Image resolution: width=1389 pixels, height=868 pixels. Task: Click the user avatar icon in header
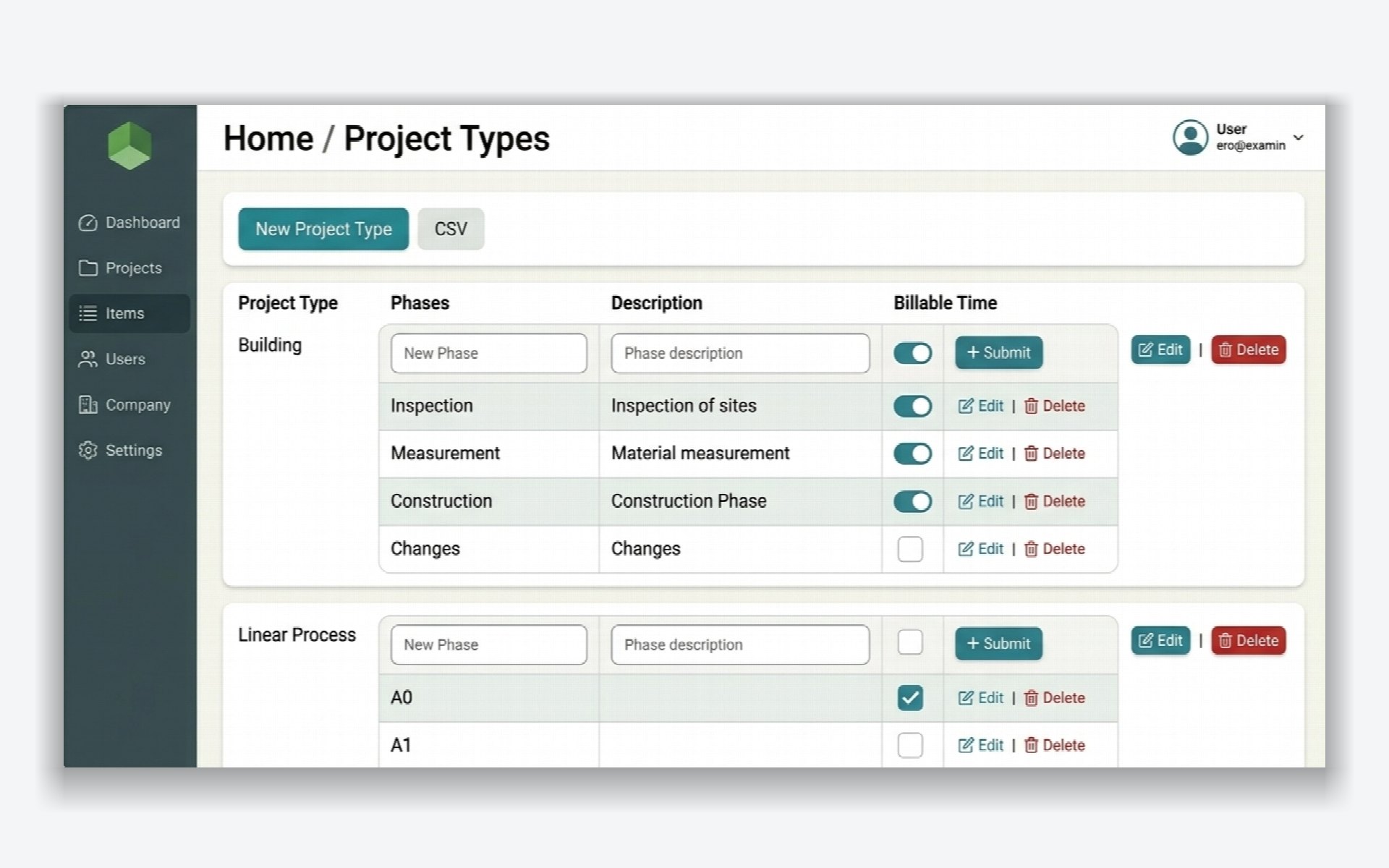1190,137
